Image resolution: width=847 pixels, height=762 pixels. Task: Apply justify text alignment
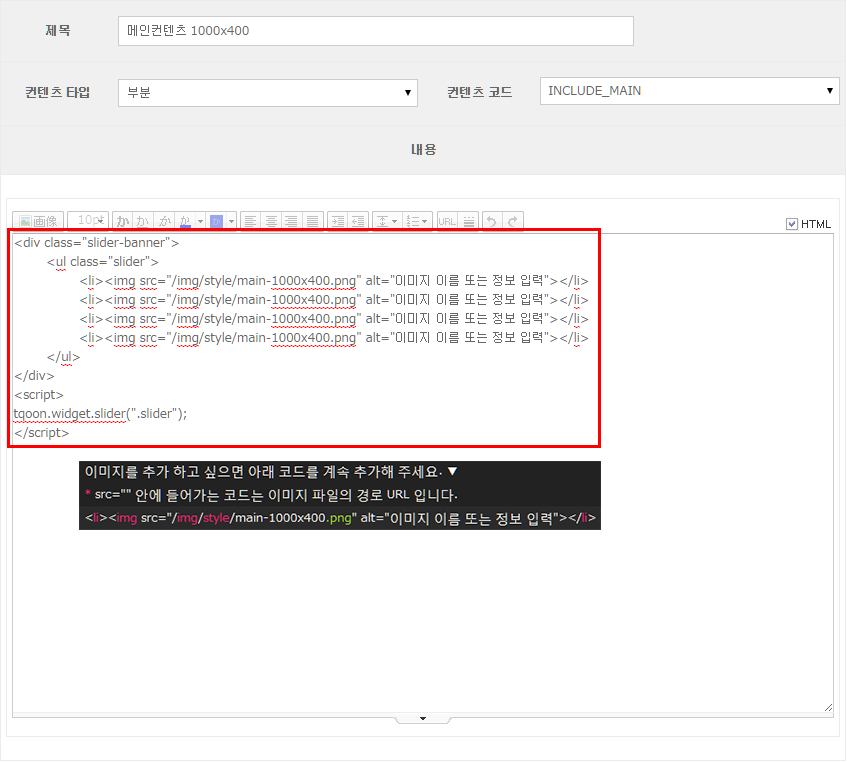click(313, 221)
